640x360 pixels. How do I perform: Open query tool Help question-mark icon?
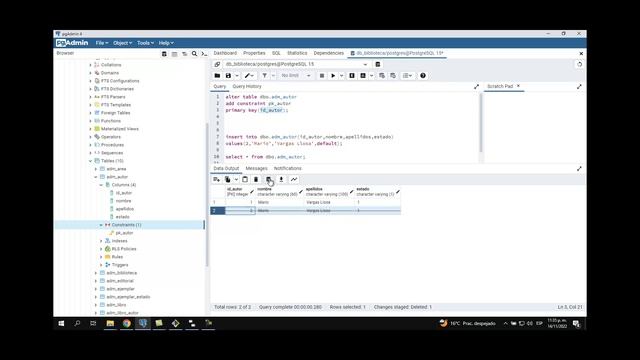pyautogui.click(x=423, y=76)
